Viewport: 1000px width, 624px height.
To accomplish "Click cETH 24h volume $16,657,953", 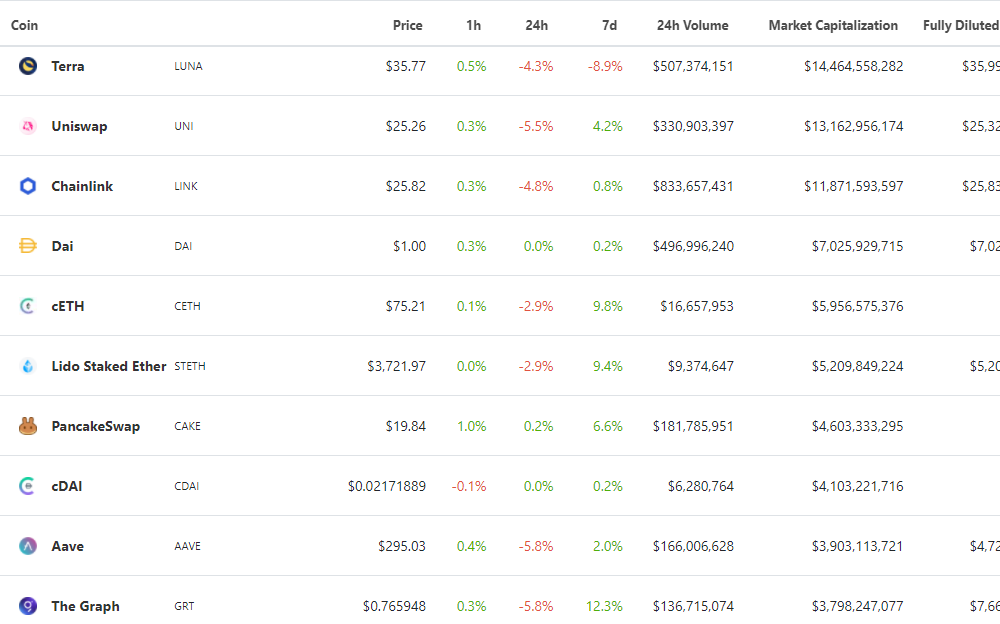I will pyautogui.click(x=696, y=306).
